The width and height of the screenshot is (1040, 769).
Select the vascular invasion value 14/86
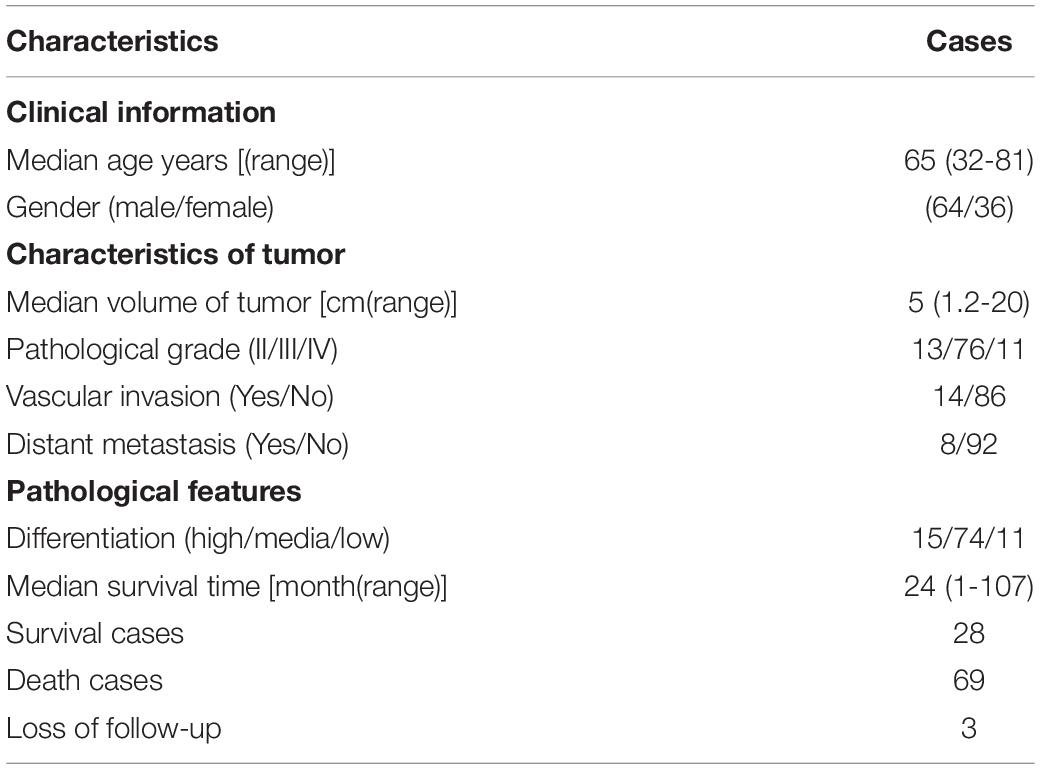(969, 397)
